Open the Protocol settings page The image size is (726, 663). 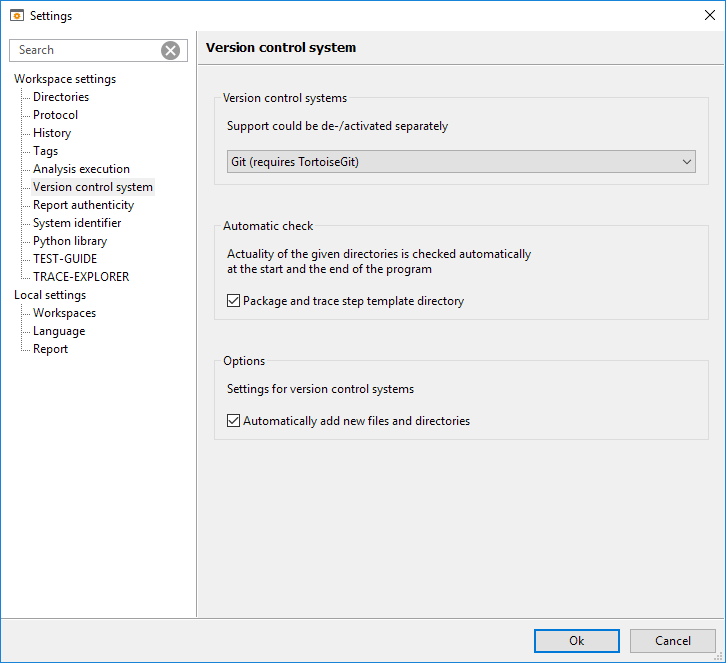click(x=55, y=115)
